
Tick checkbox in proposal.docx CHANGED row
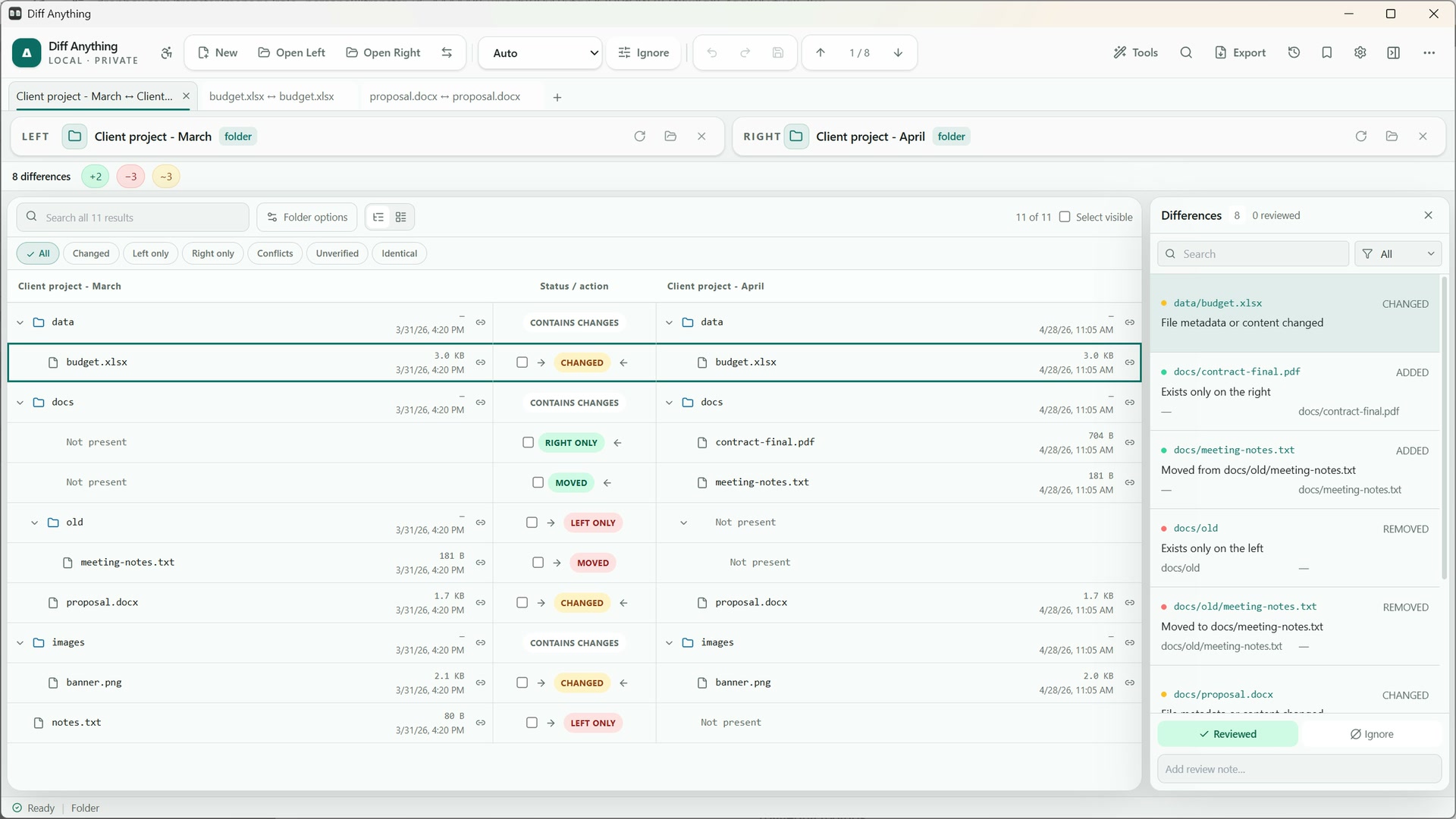(522, 602)
